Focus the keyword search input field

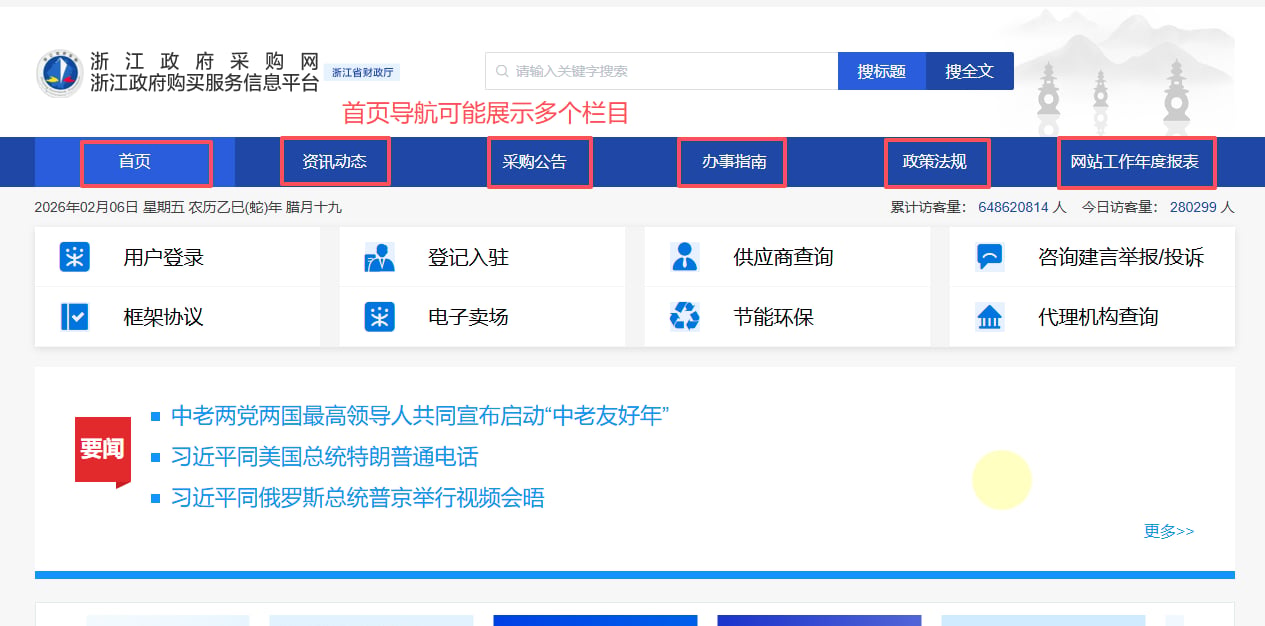662,71
